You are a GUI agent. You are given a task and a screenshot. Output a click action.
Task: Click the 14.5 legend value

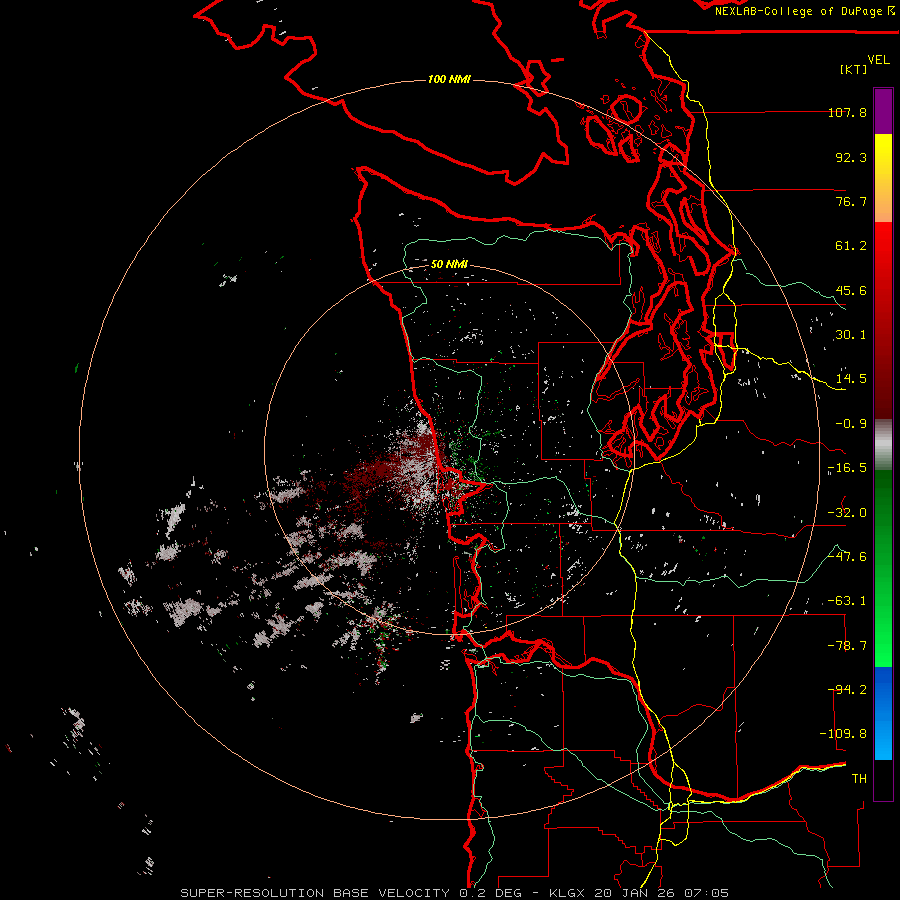click(x=851, y=379)
